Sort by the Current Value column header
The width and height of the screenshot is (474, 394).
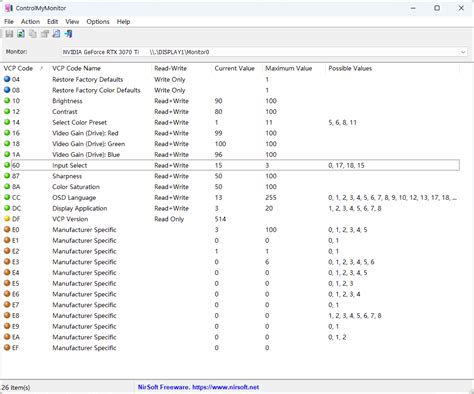237,68
